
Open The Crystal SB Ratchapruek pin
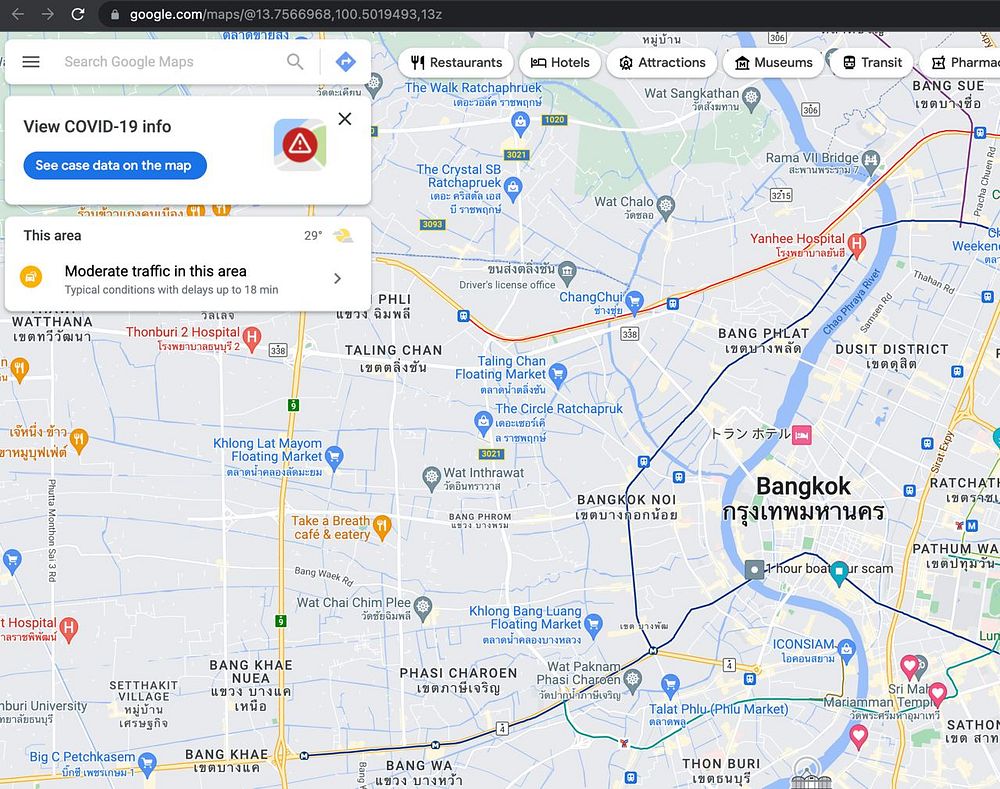[513, 188]
